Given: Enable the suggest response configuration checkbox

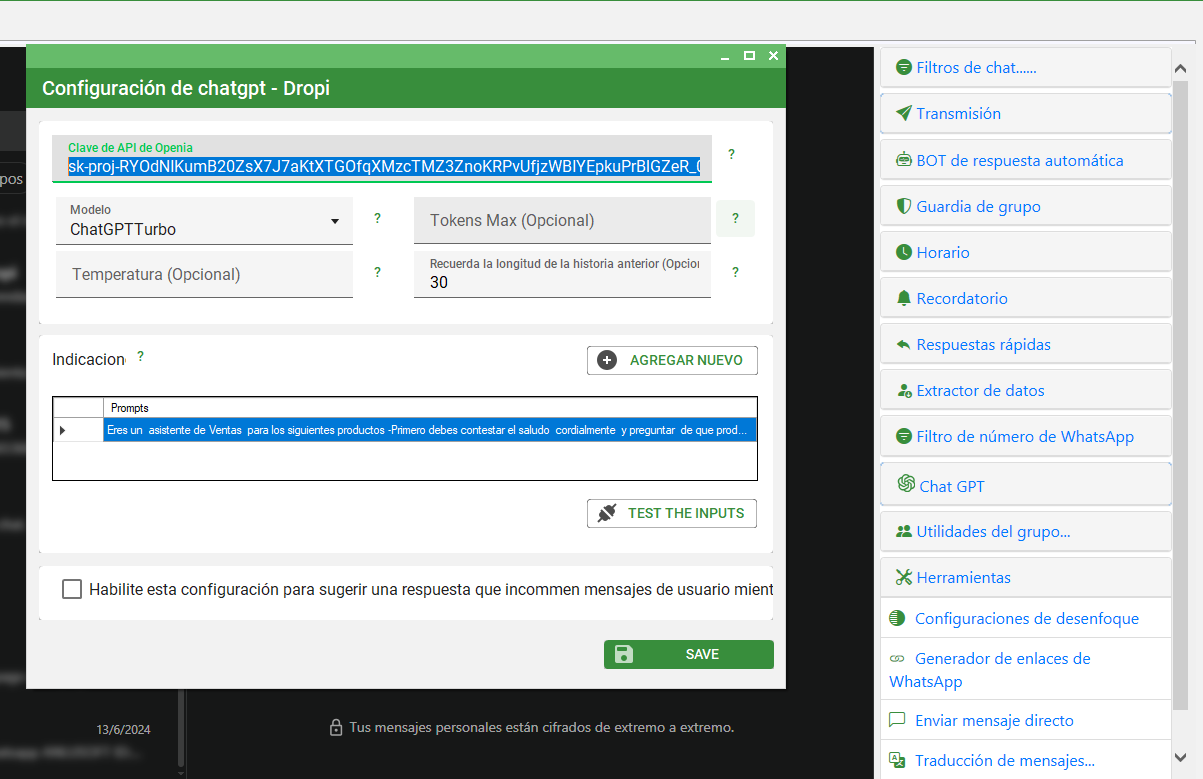Looking at the screenshot, I should [x=72, y=589].
